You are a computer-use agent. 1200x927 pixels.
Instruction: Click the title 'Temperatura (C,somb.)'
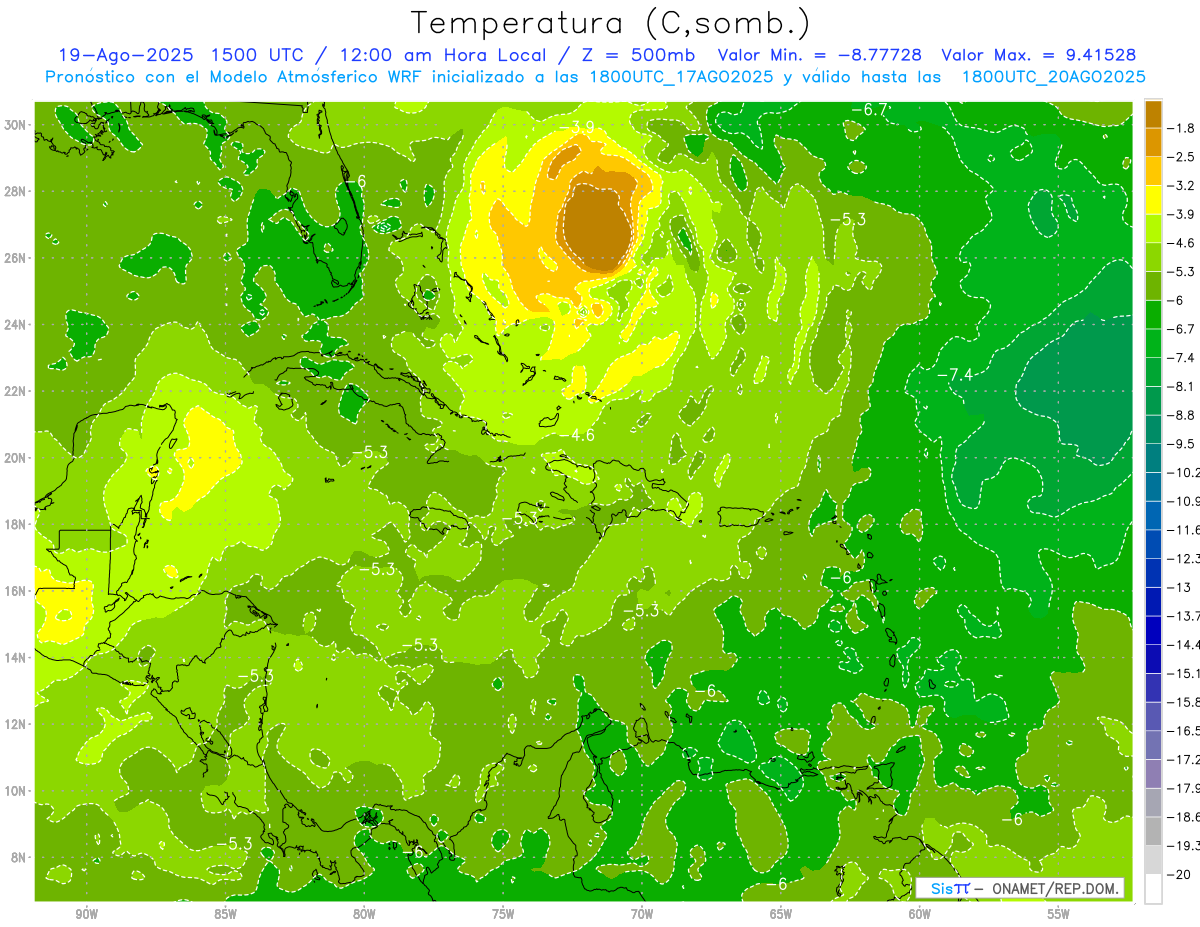(611, 23)
